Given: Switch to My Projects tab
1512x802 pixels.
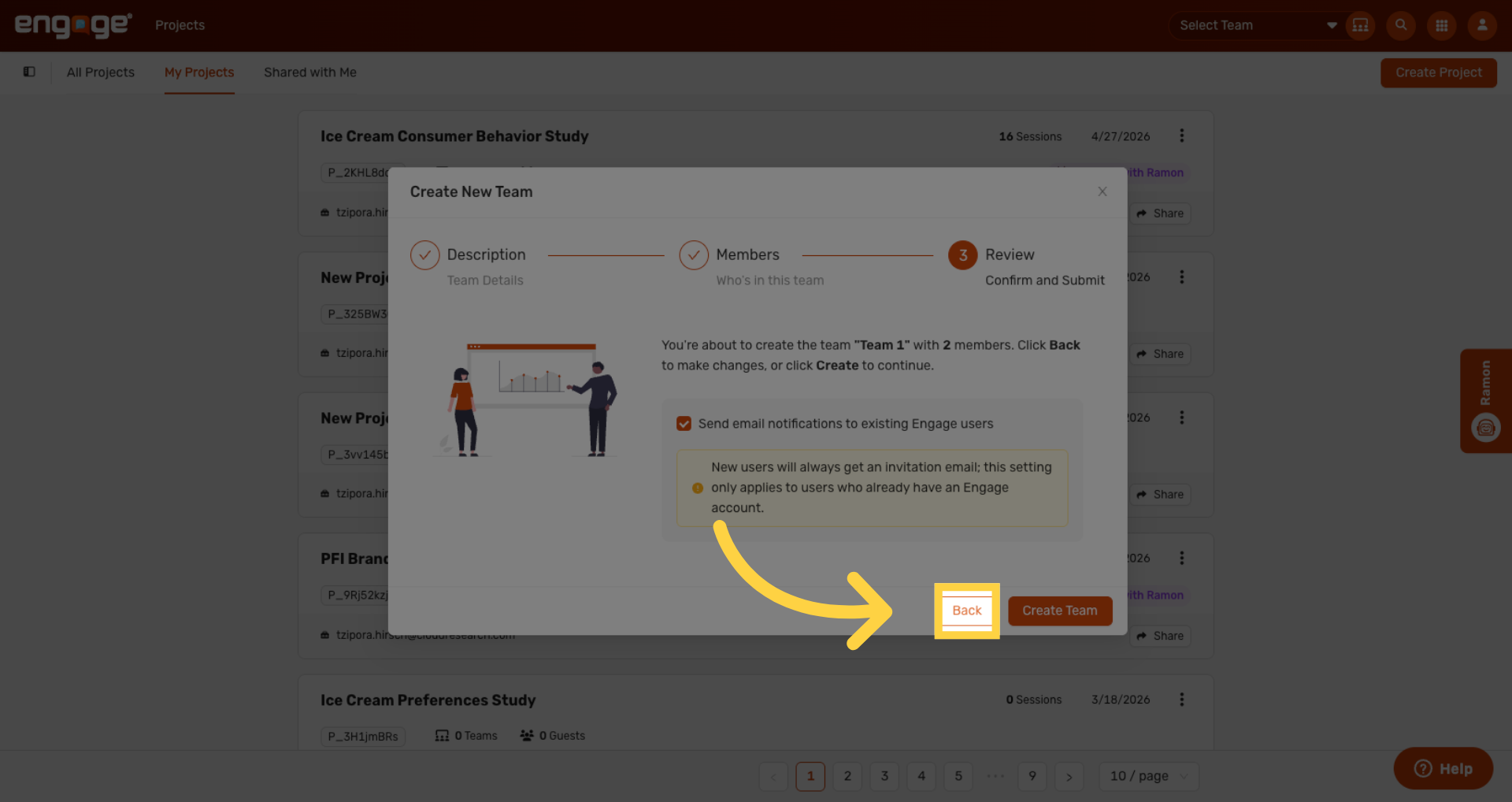Looking at the screenshot, I should pos(199,72).
